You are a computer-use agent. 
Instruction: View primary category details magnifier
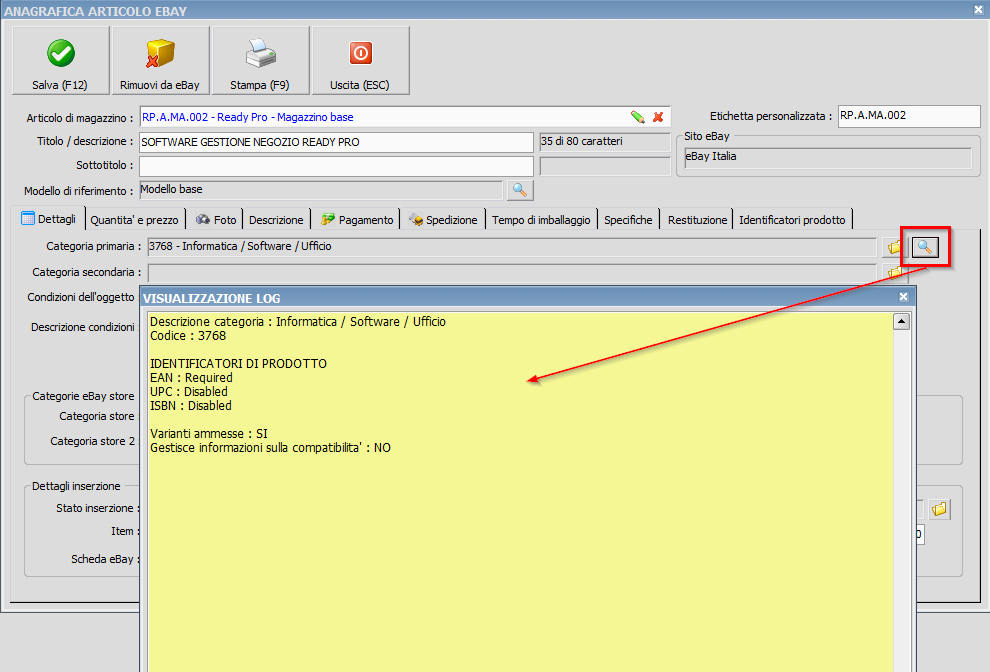point(925,248)
